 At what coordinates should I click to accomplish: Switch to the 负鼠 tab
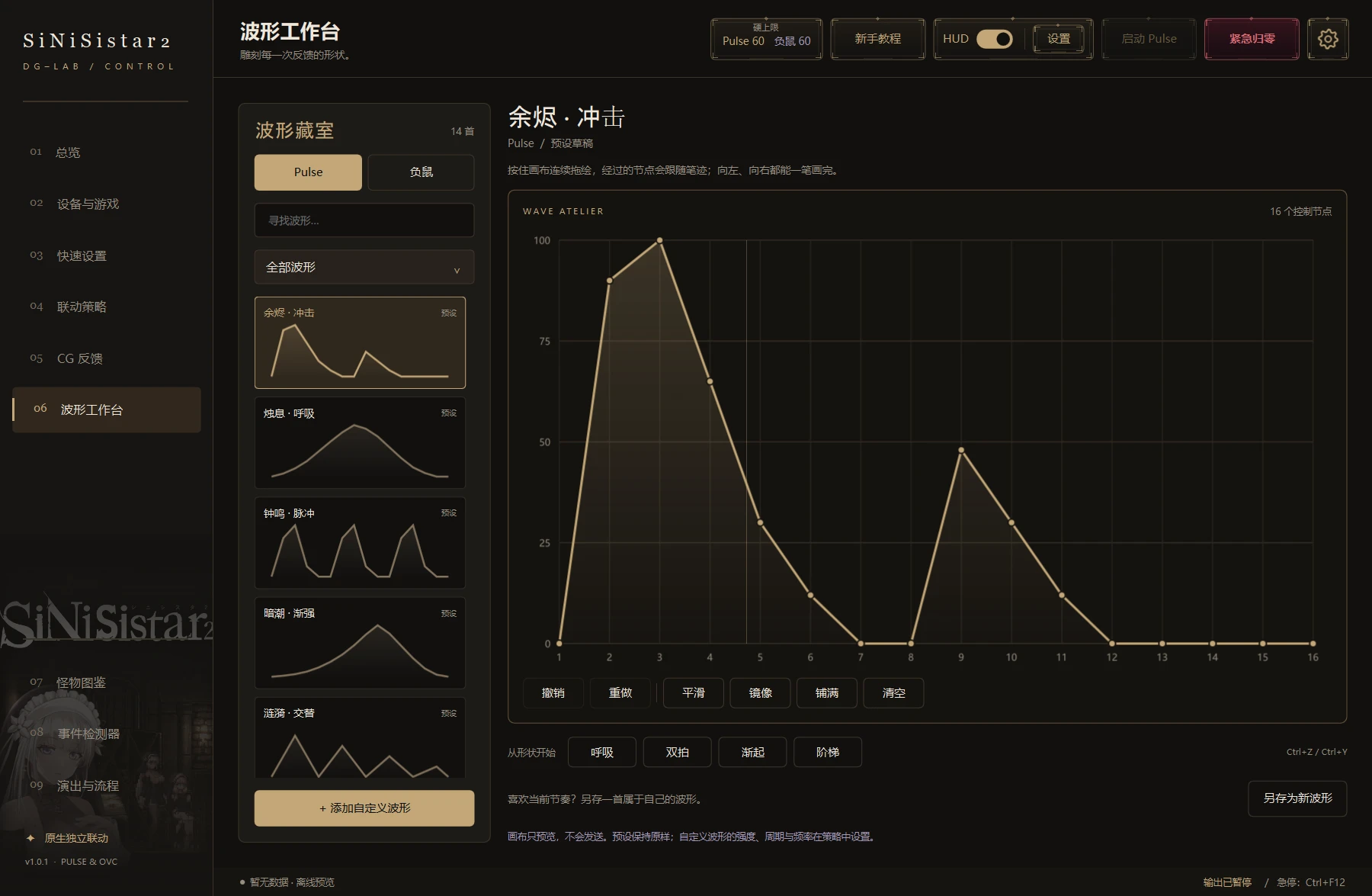(x=421, y=172)
